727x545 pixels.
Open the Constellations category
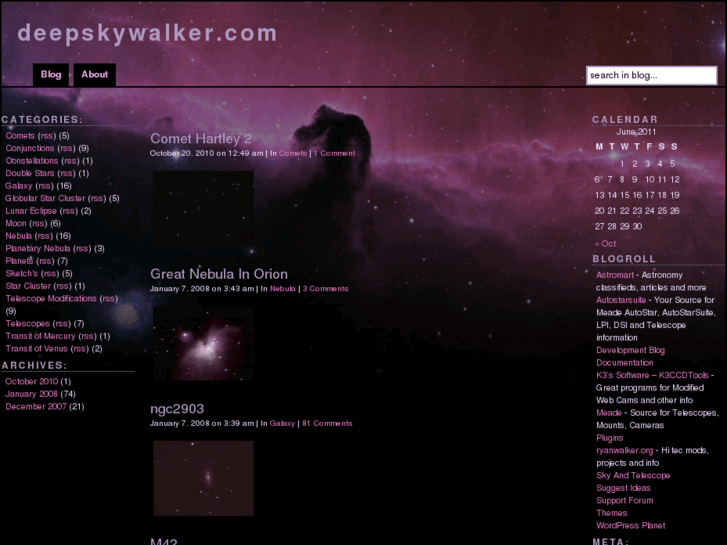32,160
